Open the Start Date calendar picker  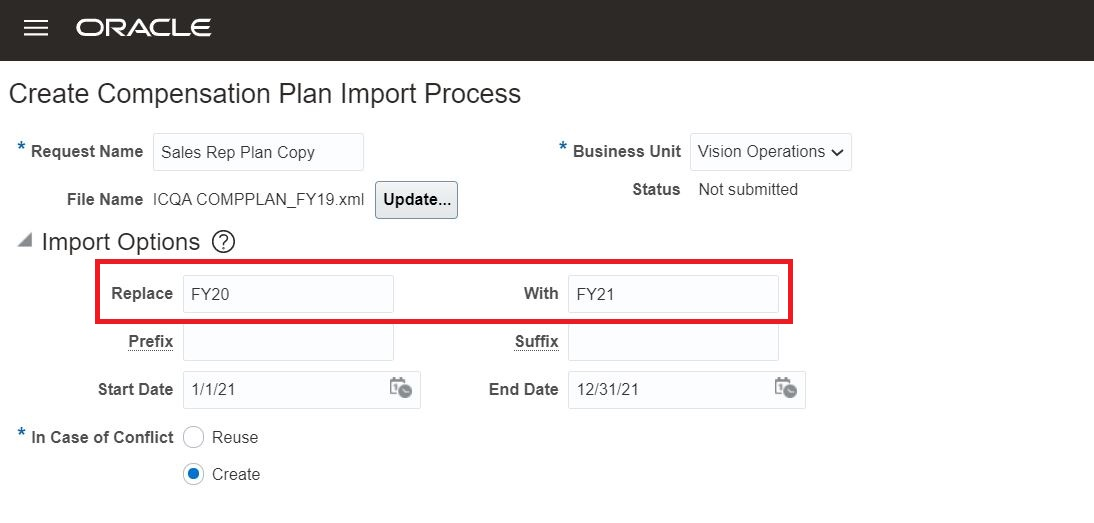click(400, 388)
